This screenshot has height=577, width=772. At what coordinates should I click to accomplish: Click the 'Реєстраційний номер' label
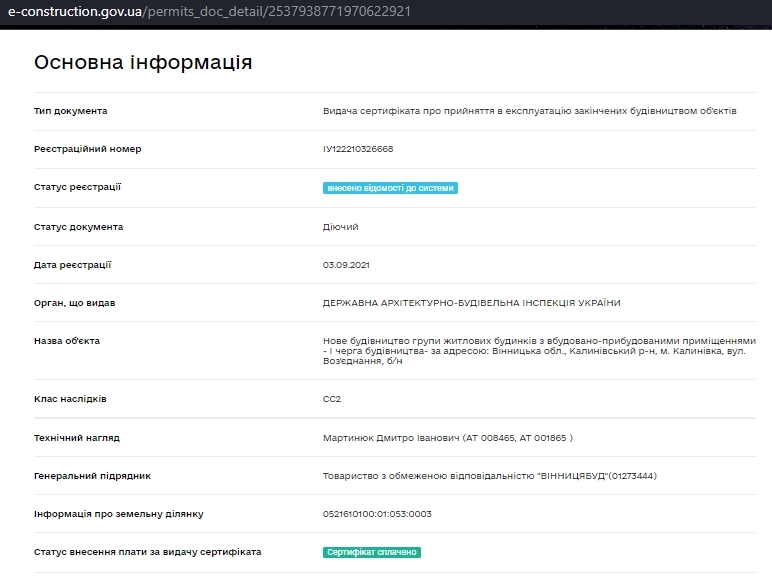[x=88, y=149]
